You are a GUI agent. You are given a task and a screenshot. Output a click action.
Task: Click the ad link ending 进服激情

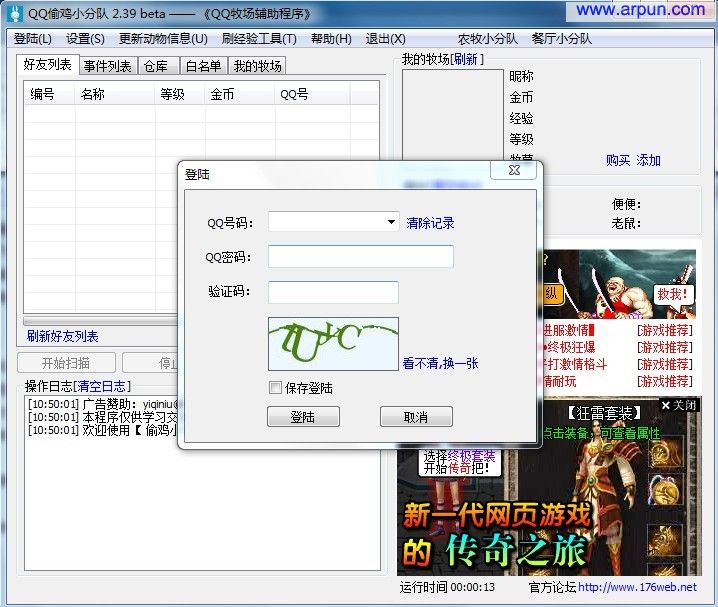pyautogui.click(x=569, y=330)
